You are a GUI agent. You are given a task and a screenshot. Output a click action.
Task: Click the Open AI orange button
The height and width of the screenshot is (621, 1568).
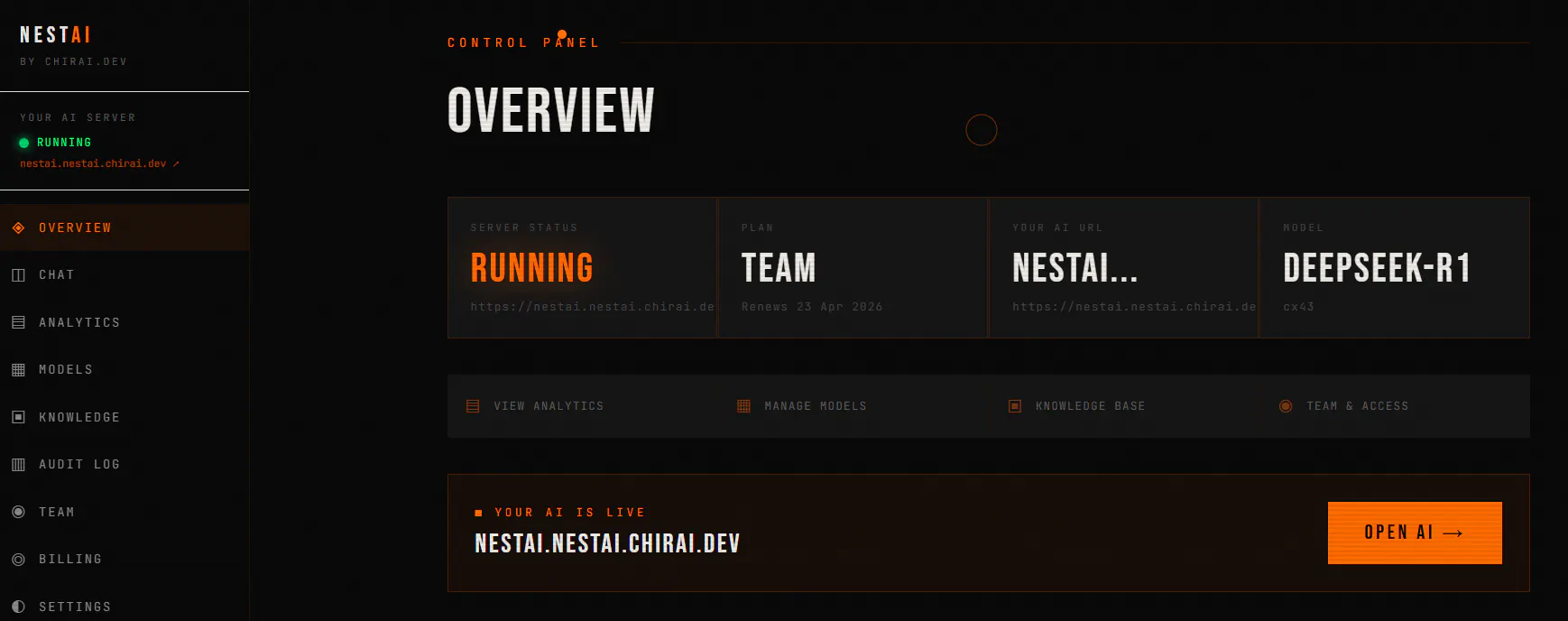1415,533
